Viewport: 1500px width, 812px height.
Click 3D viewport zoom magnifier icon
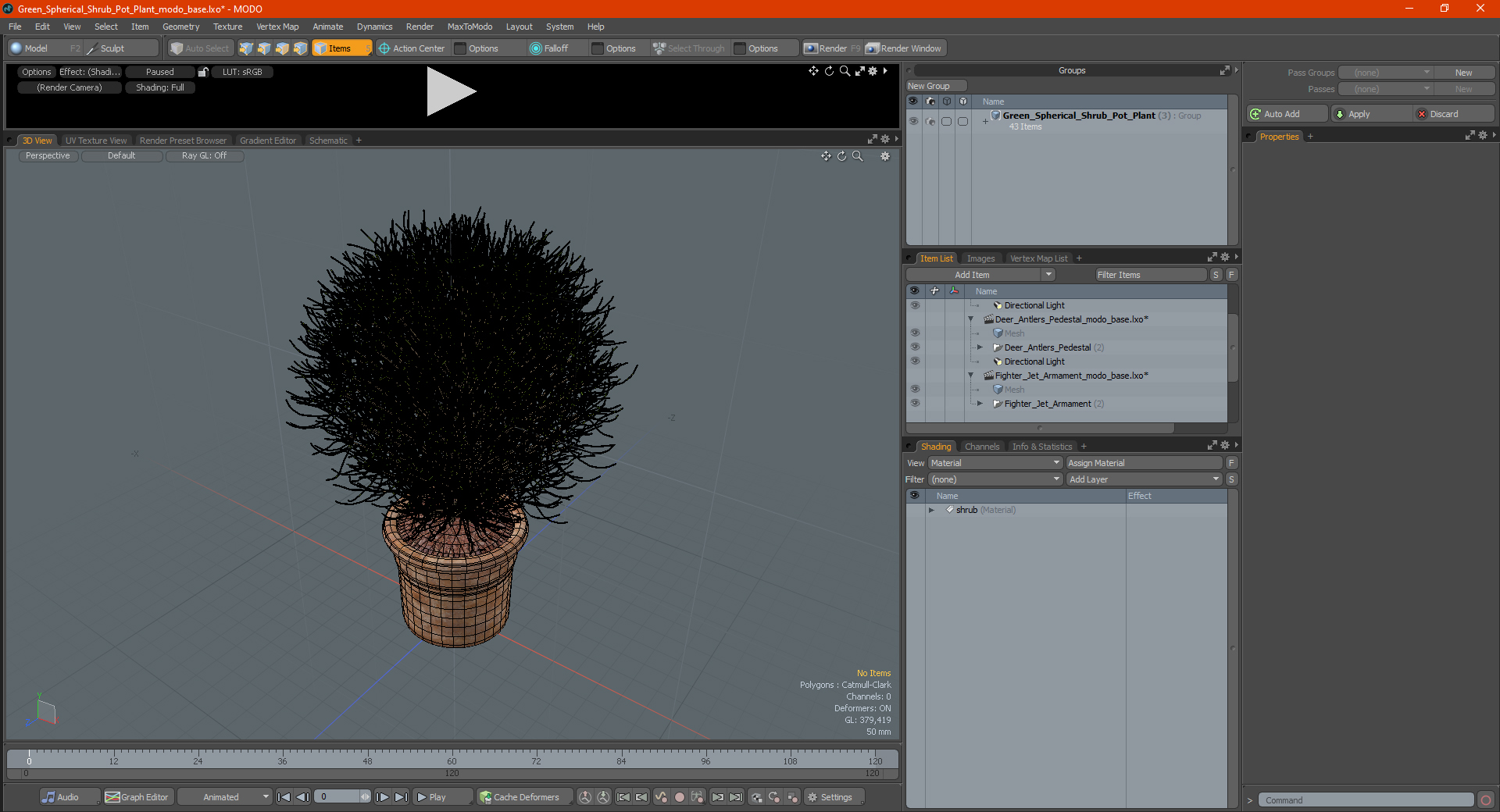pyautogui.click(x=858, y=156)
